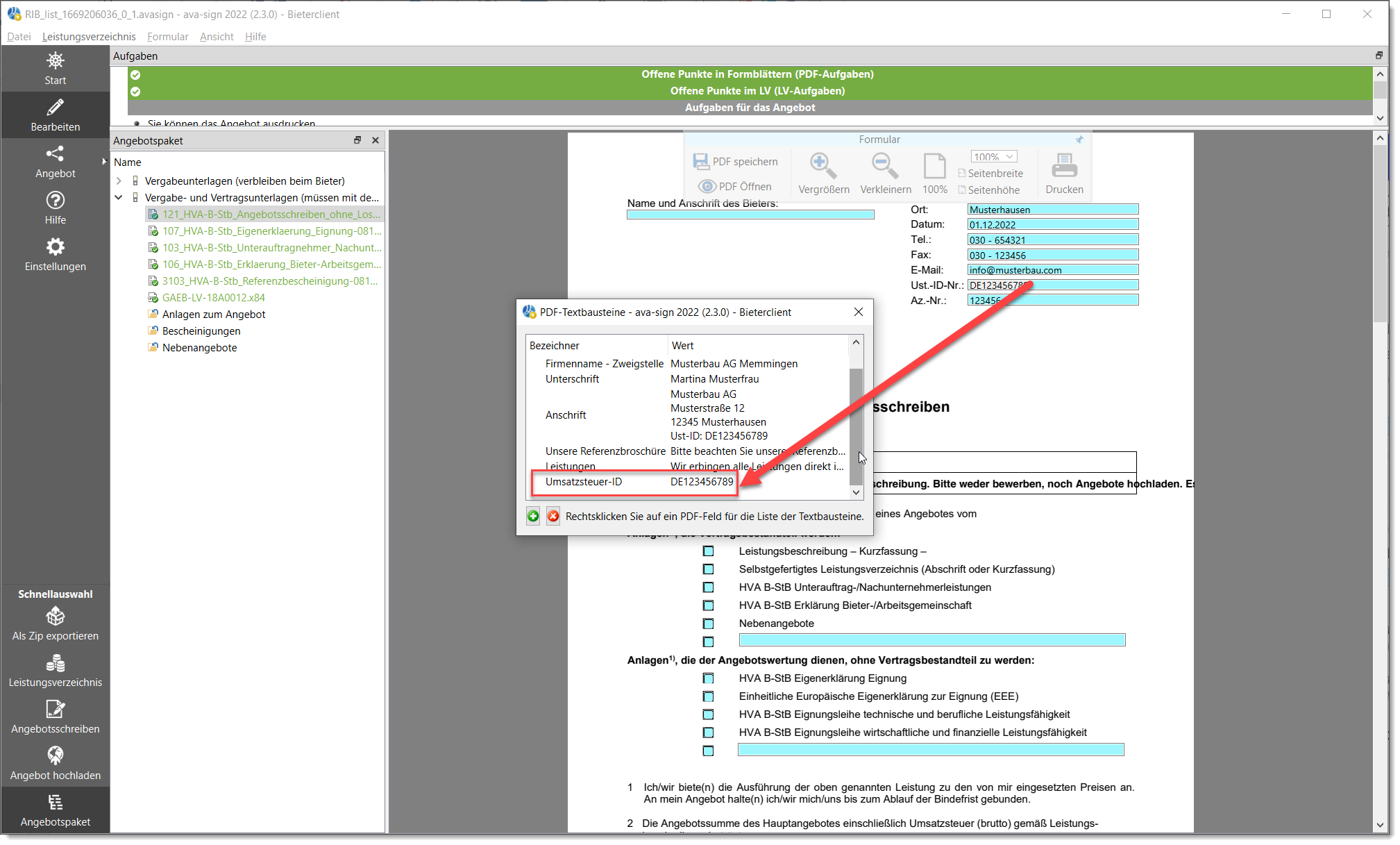
Task: Open Angebotsschreiben quick action
Action: click(x=56, y=717)
